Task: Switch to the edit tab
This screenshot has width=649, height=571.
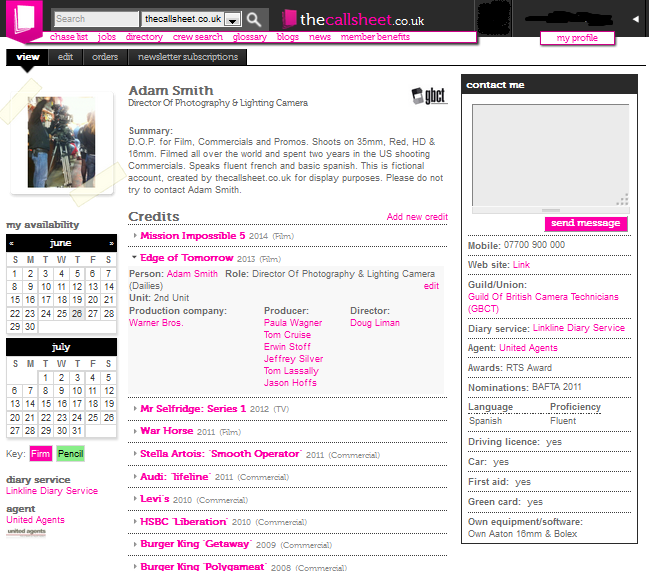Action: tap(65, 57)
